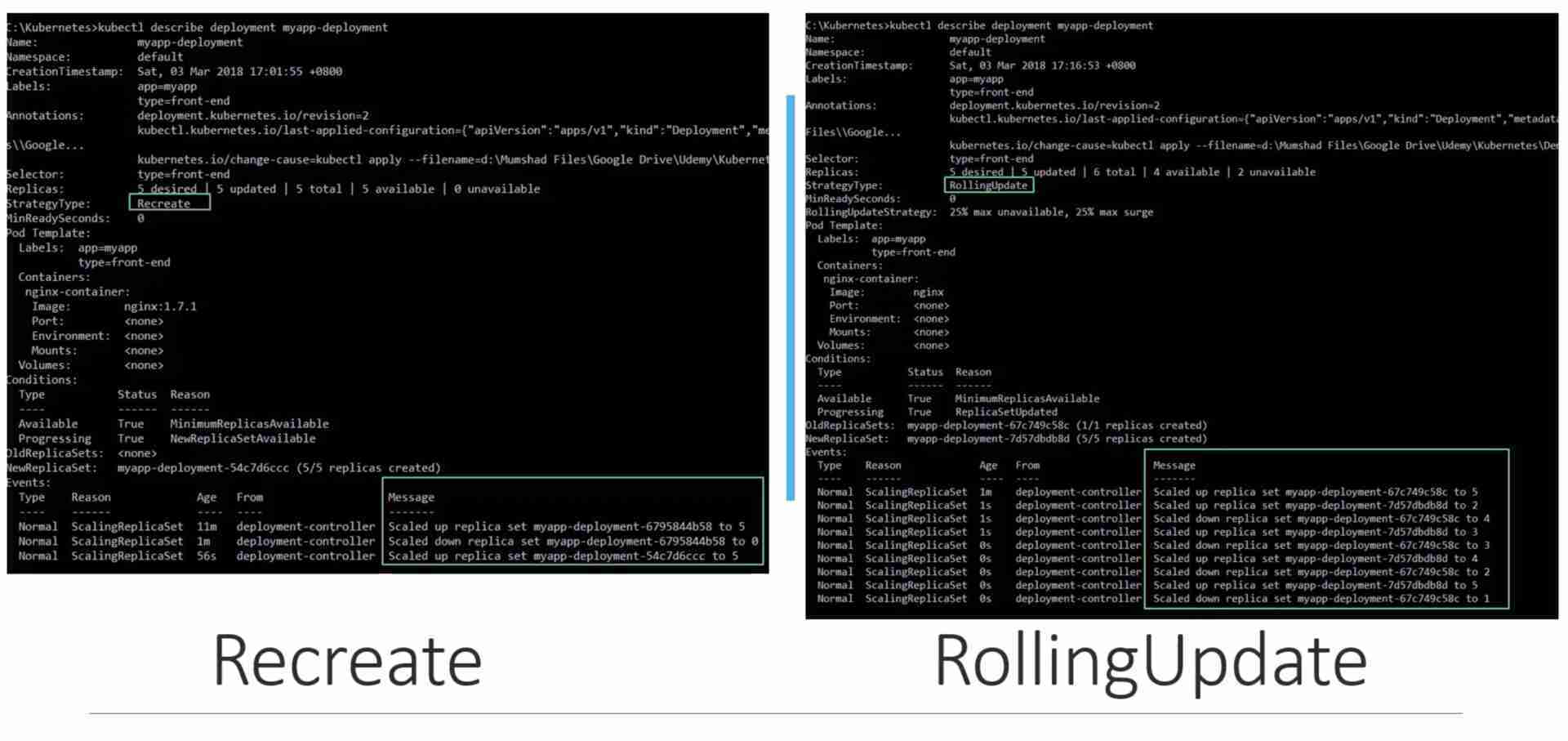Click 'Scaled down replica set myapp-deployment-6795844b58 to 0'
The height and width of the screenshot is (741, 1568).
[573, 542]
